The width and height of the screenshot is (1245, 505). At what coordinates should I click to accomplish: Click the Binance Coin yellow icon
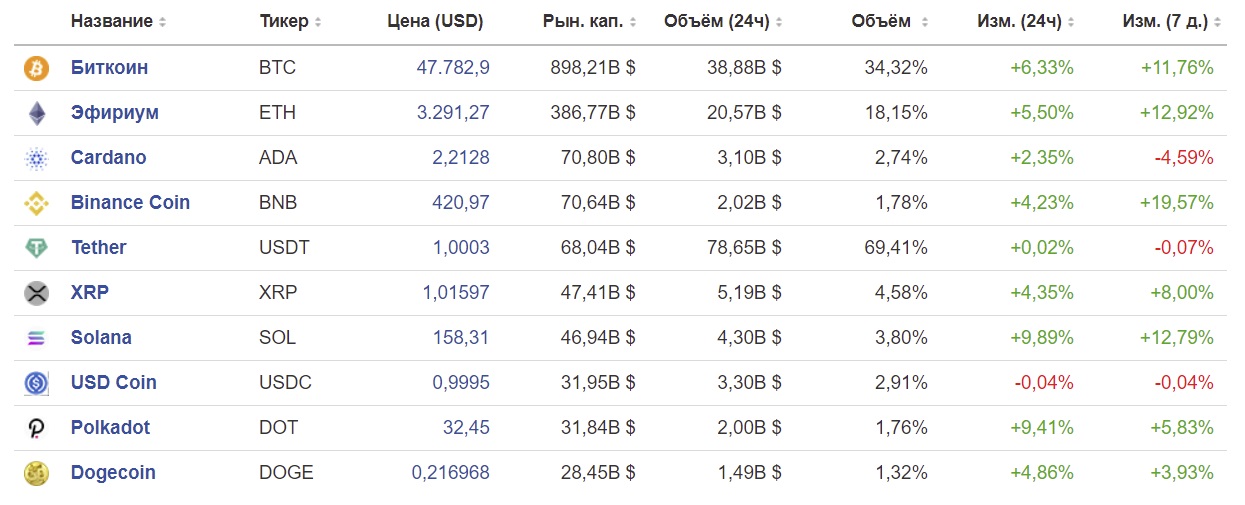[36, 203]
